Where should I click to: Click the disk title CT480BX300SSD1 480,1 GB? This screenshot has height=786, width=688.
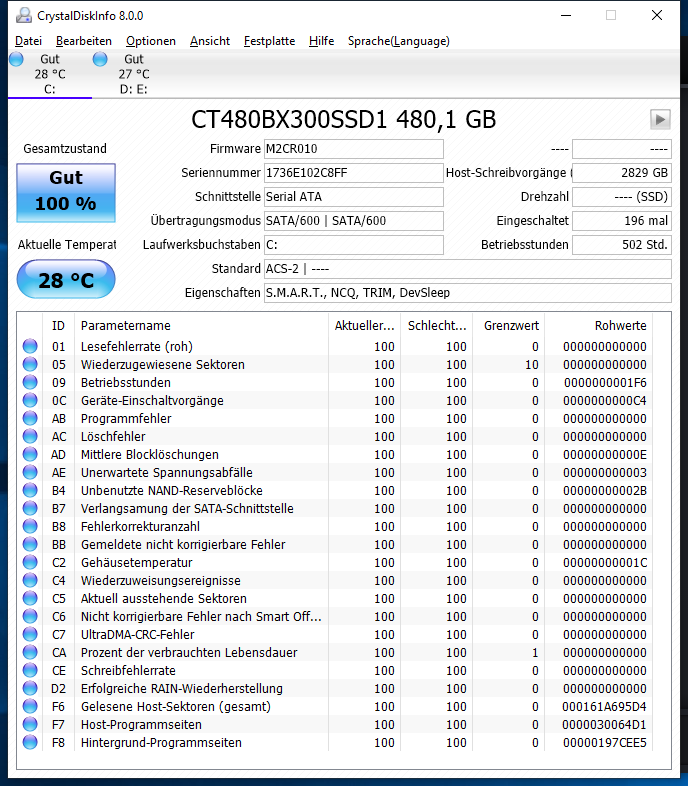343,120
